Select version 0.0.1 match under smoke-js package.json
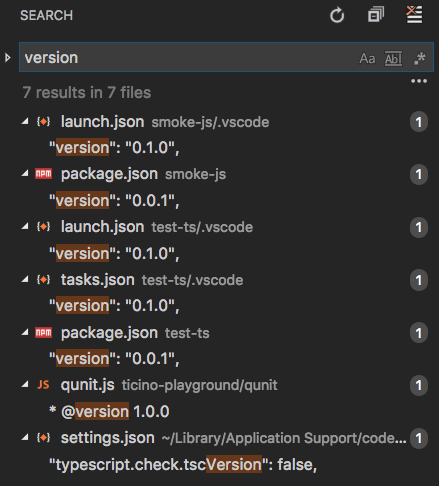This screenshot has width=439, height=486. point(114,201)
